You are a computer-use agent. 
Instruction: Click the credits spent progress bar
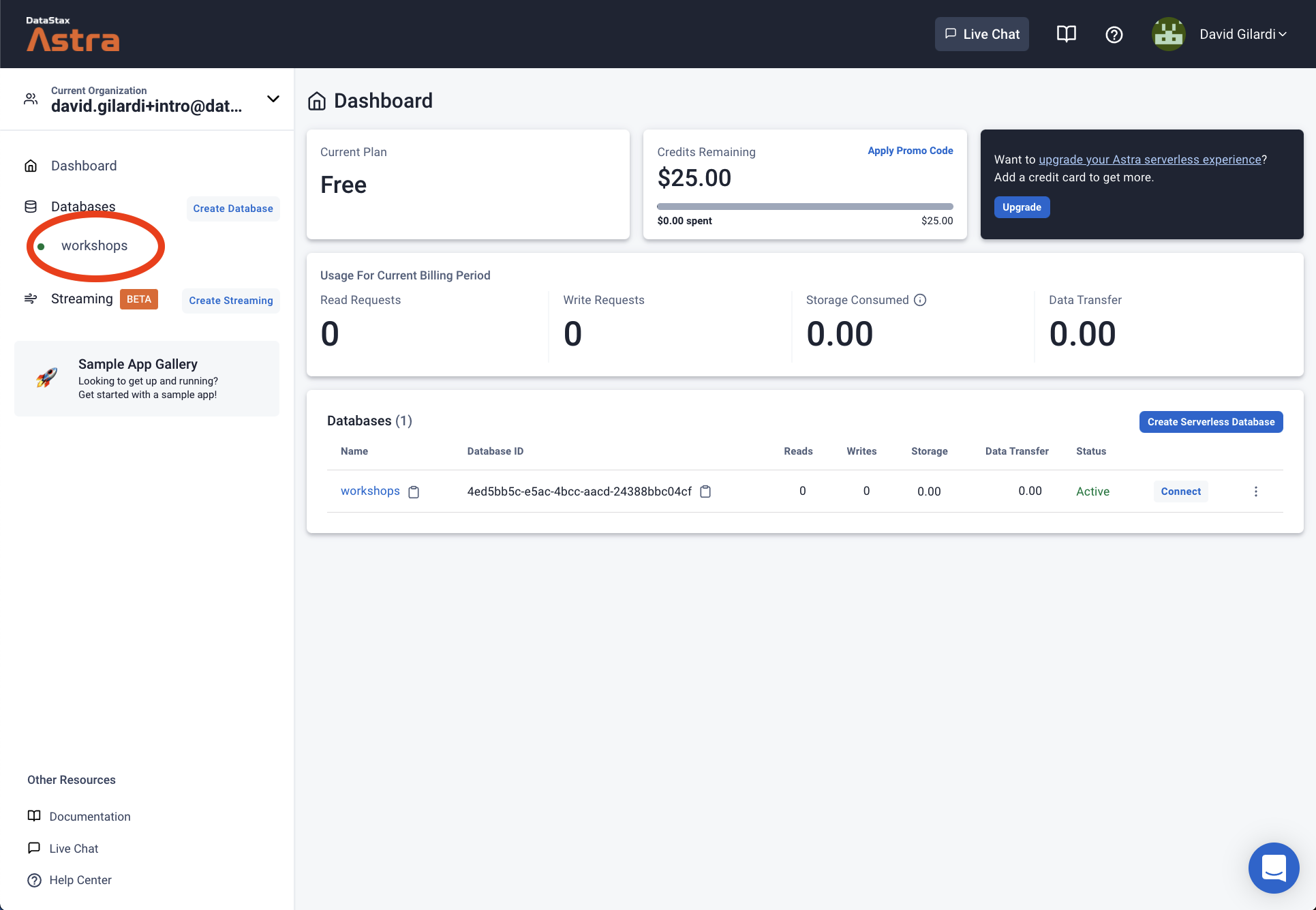(x=804, y=207)
